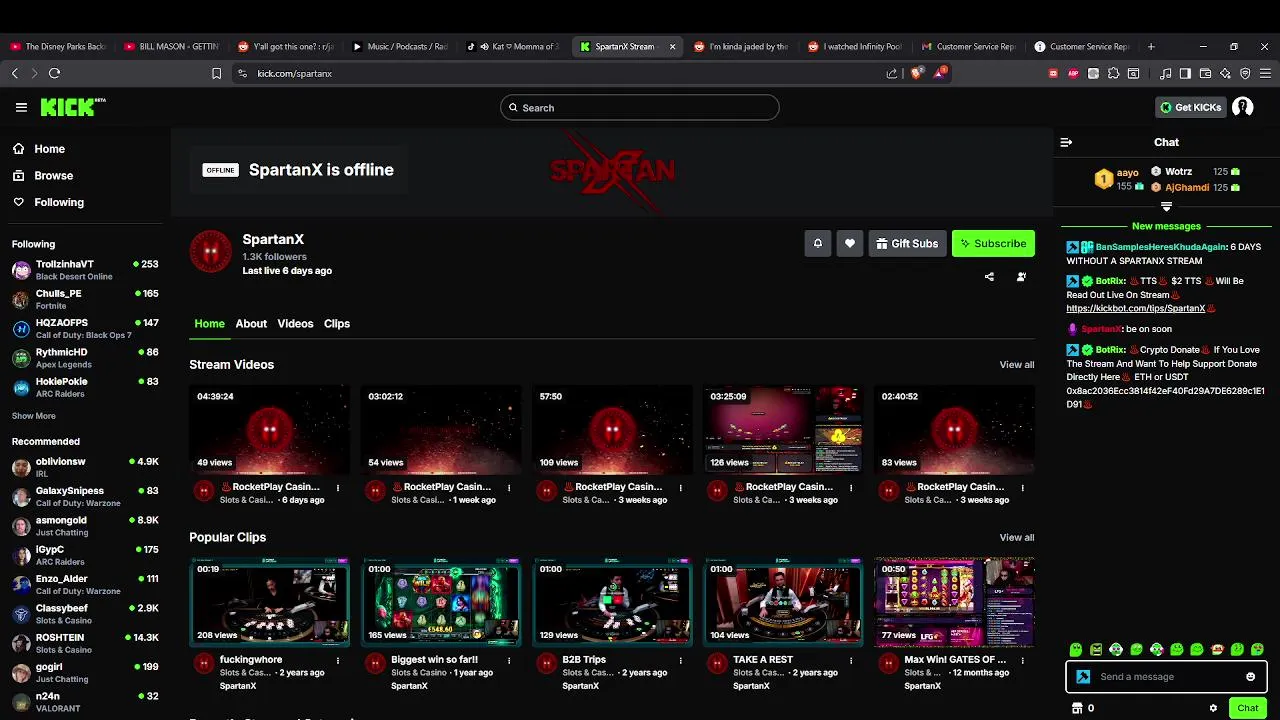Viewport: 1280px width, 720px height.
Task: Click the Search field at top
Action: click(640, 107)
